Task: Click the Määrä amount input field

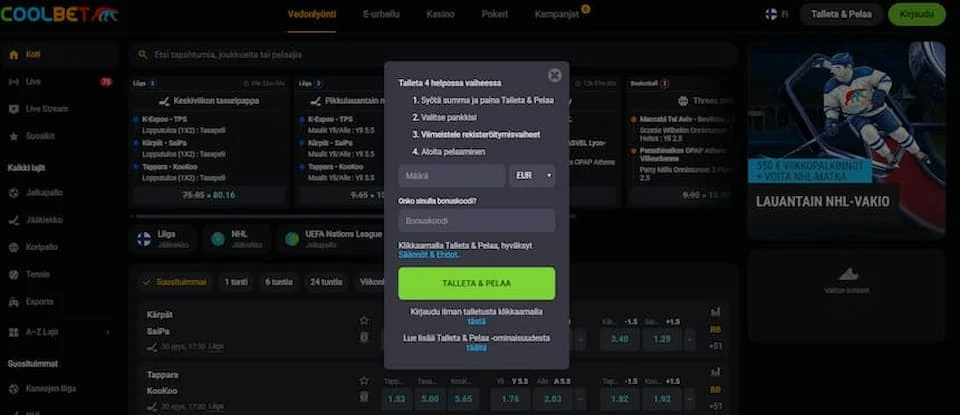Action: pyautogui.click(x=452, y=176)
